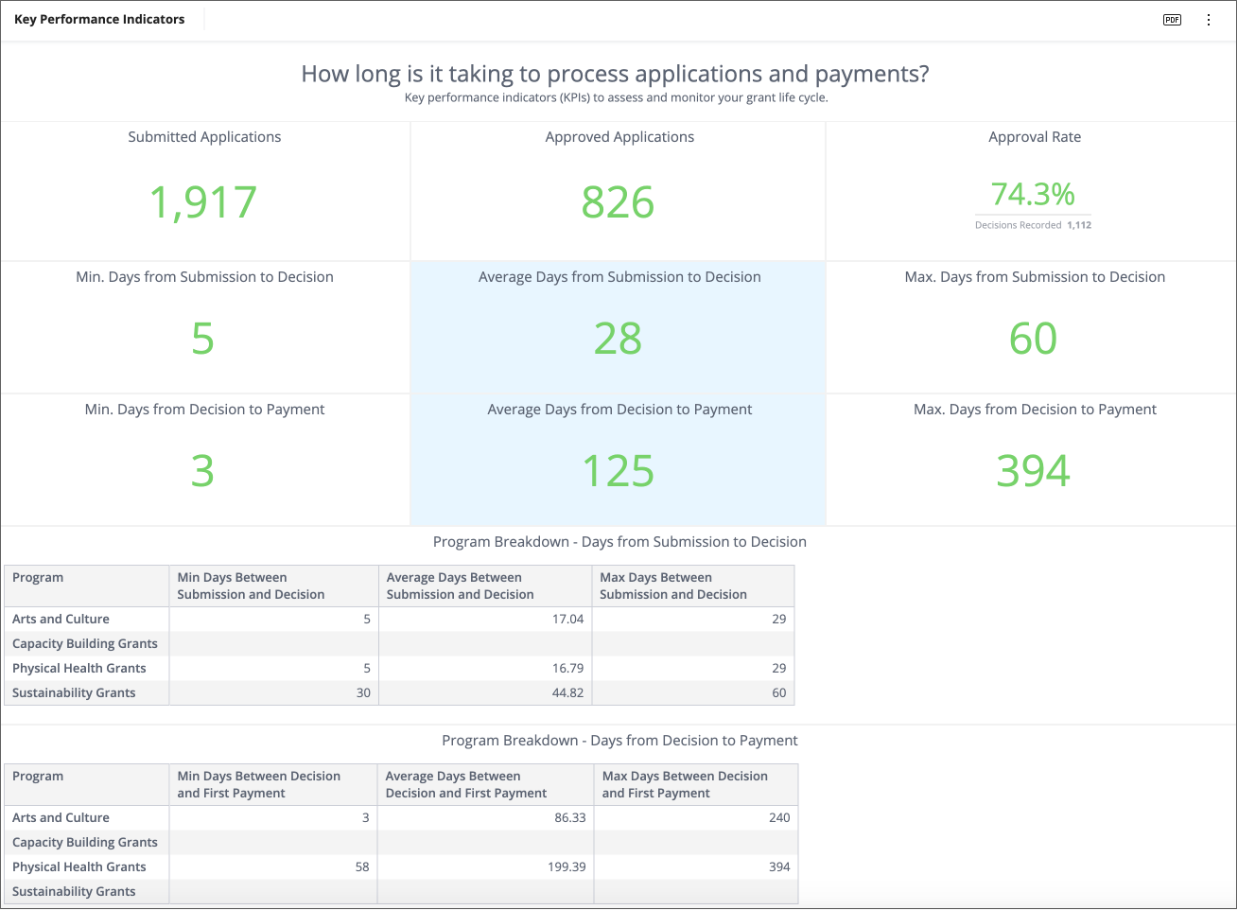The image size is (1237, 910).
Task: Click the Decisions Recorded 1,112 label
Action: click(1033, 226)
